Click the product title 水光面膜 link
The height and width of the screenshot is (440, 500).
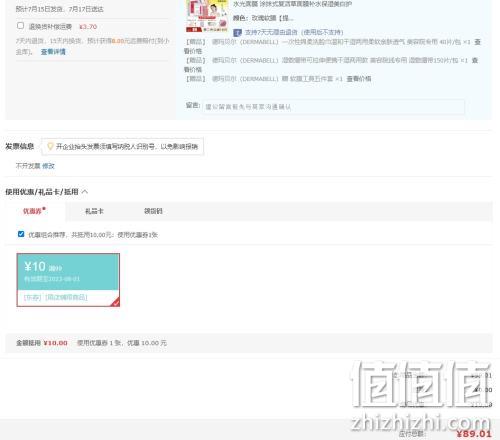[292, 4]
